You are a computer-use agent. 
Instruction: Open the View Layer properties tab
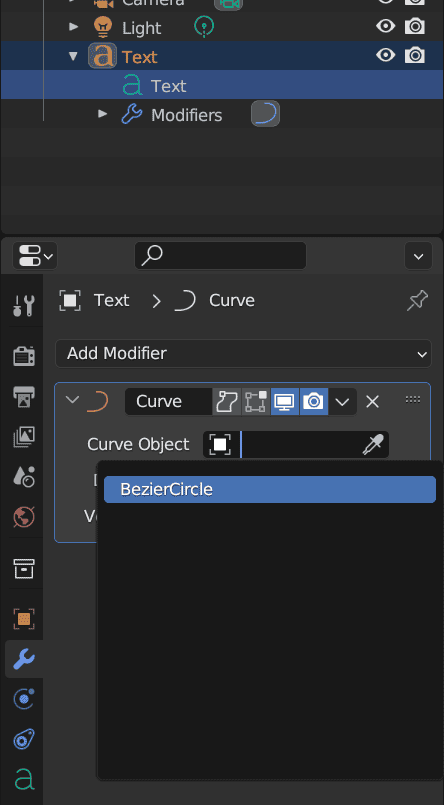tap(24, 436)
